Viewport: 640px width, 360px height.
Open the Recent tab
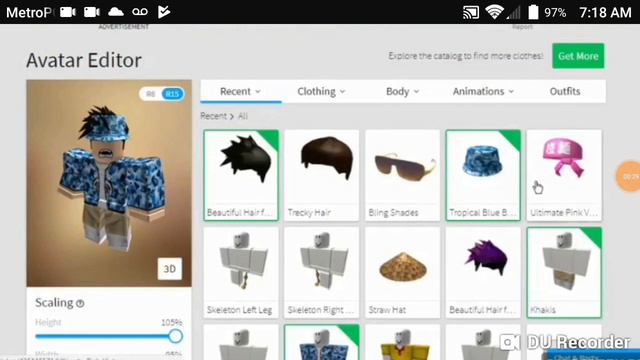(240, 91)
